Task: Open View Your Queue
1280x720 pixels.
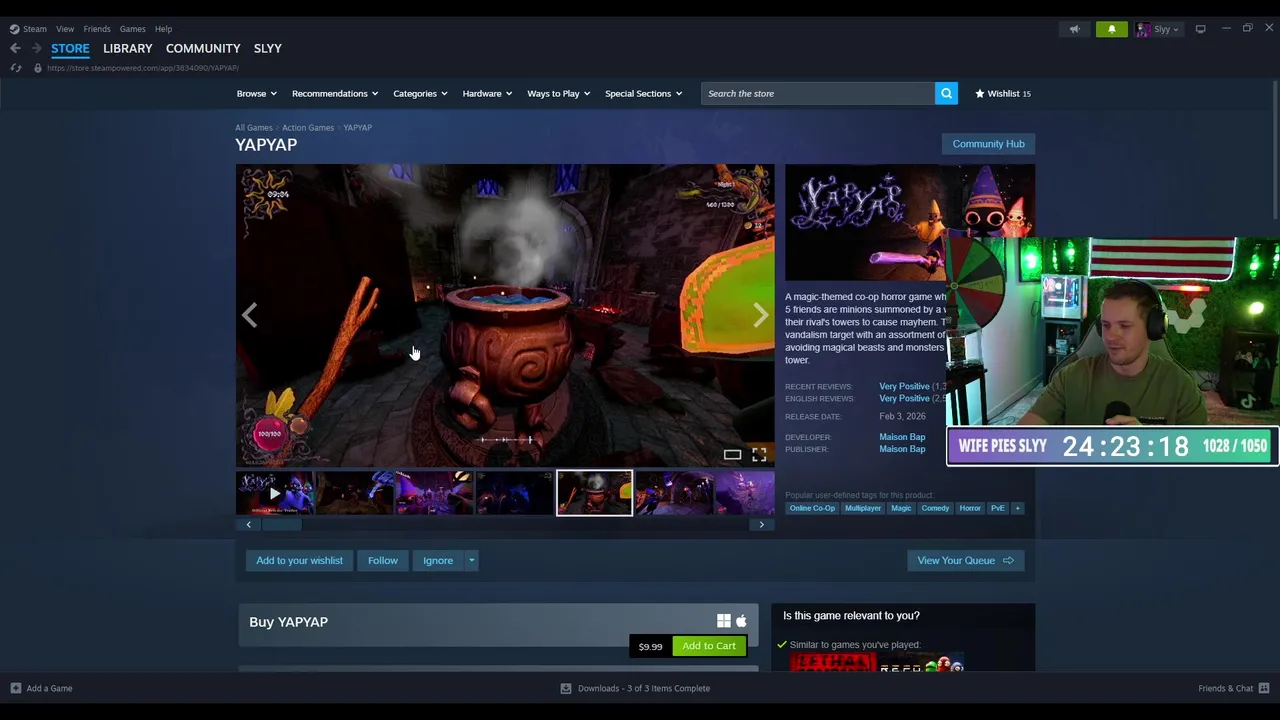Action: click(x=965, y=560)
